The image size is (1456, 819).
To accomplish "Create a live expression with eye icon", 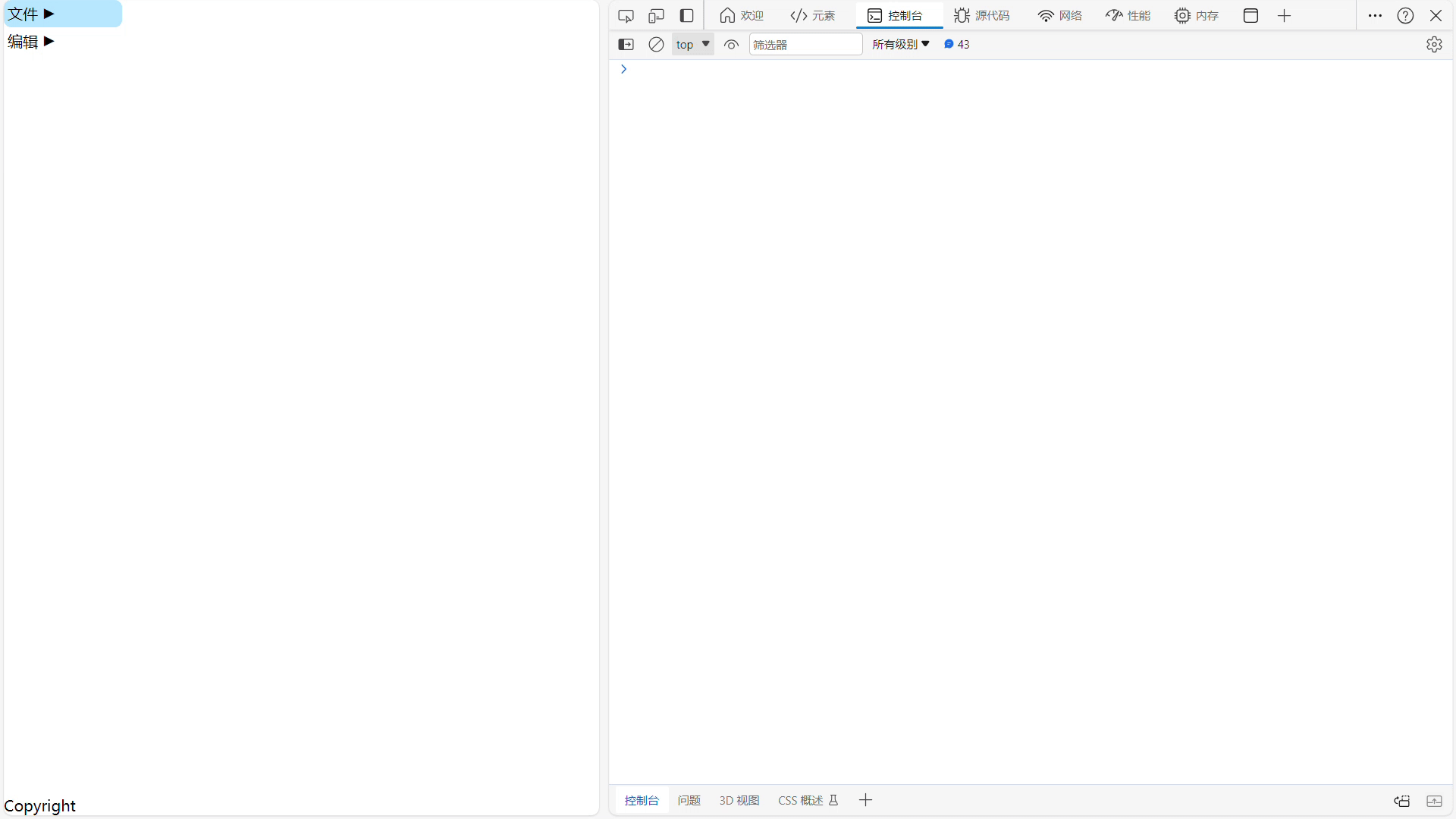I will (731, 45).
